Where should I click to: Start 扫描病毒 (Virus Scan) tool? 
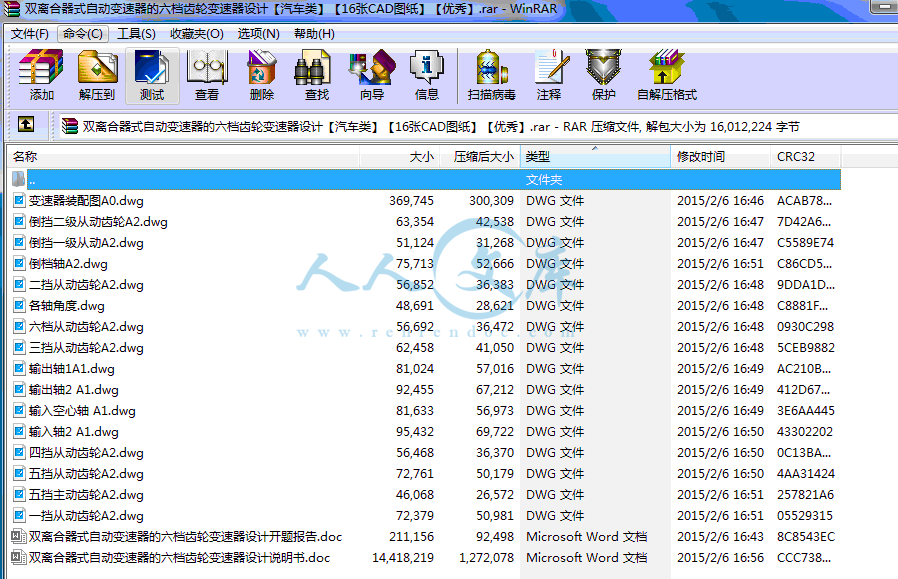point(491,76)
